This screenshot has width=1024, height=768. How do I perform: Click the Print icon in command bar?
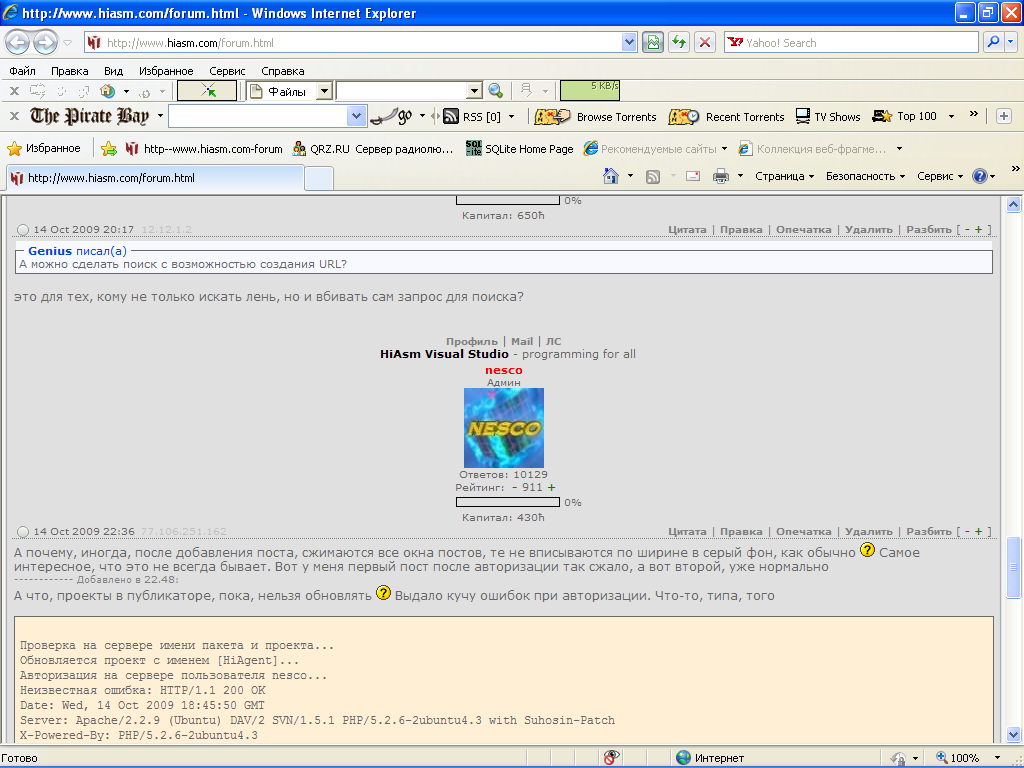(x=720, y=176)
